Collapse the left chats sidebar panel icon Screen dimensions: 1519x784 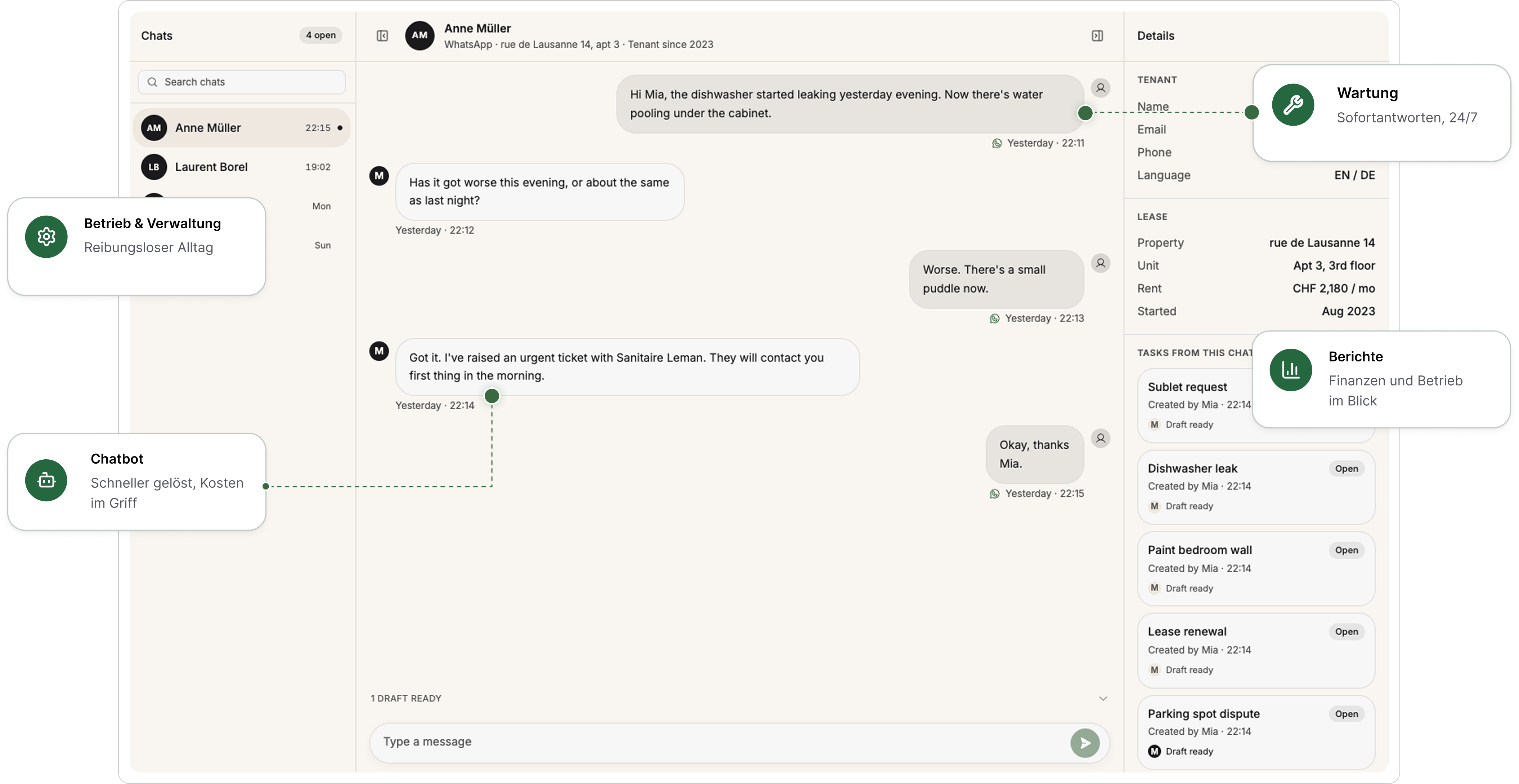coord(382,36)
